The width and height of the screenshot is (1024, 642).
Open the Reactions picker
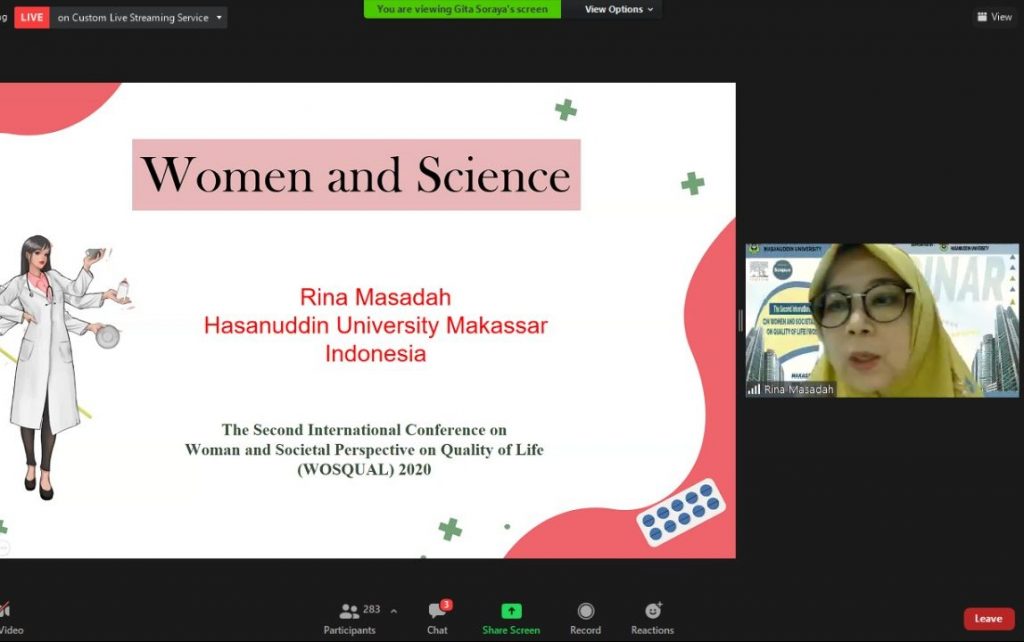[652, 611]
